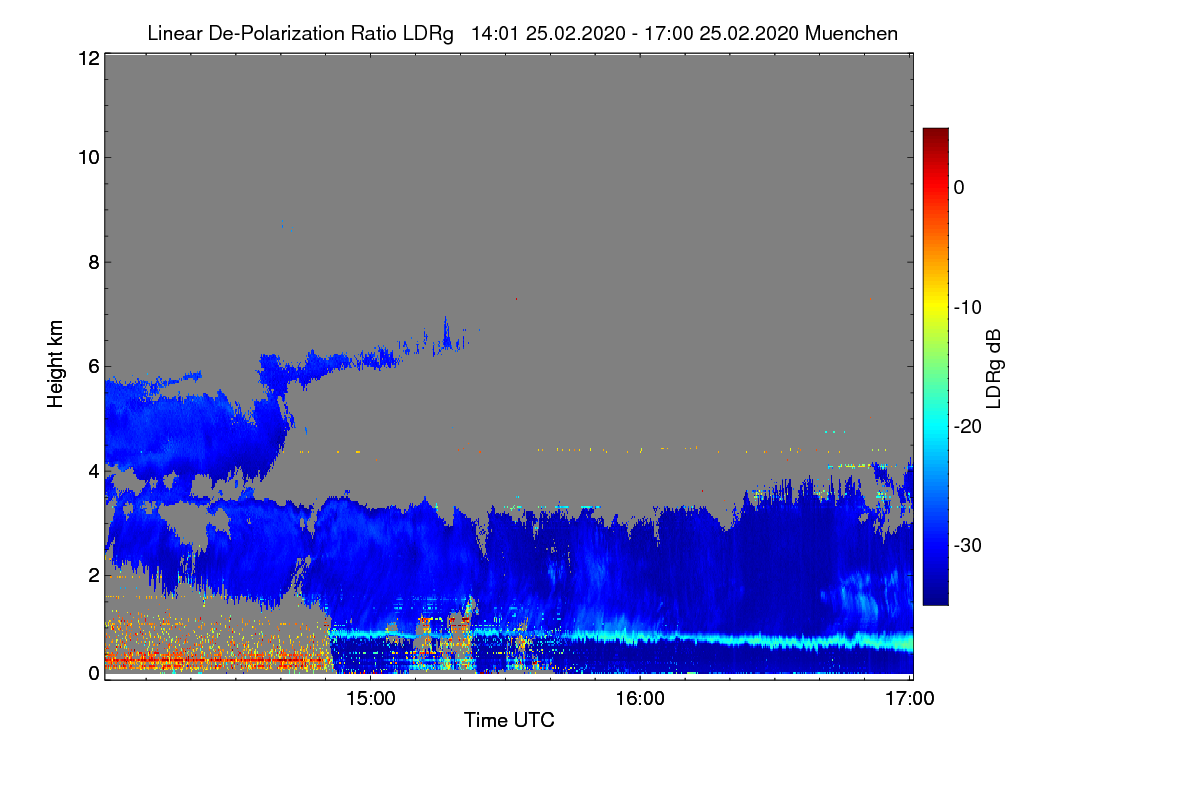Click the "10" height tick label
This screenshot has height=800, width=1200.
pyautogui.click(x=87, y=157)
